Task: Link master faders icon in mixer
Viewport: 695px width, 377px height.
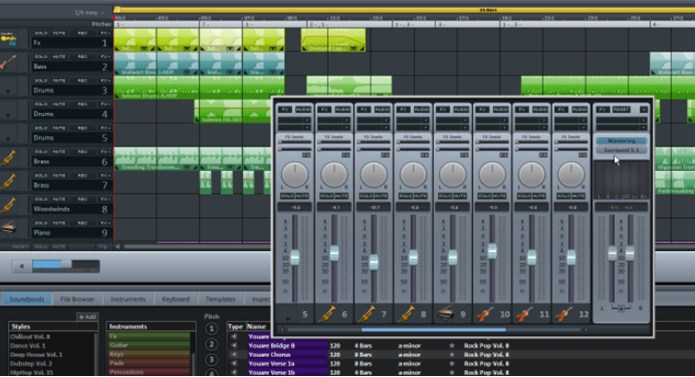Action: 621,307
